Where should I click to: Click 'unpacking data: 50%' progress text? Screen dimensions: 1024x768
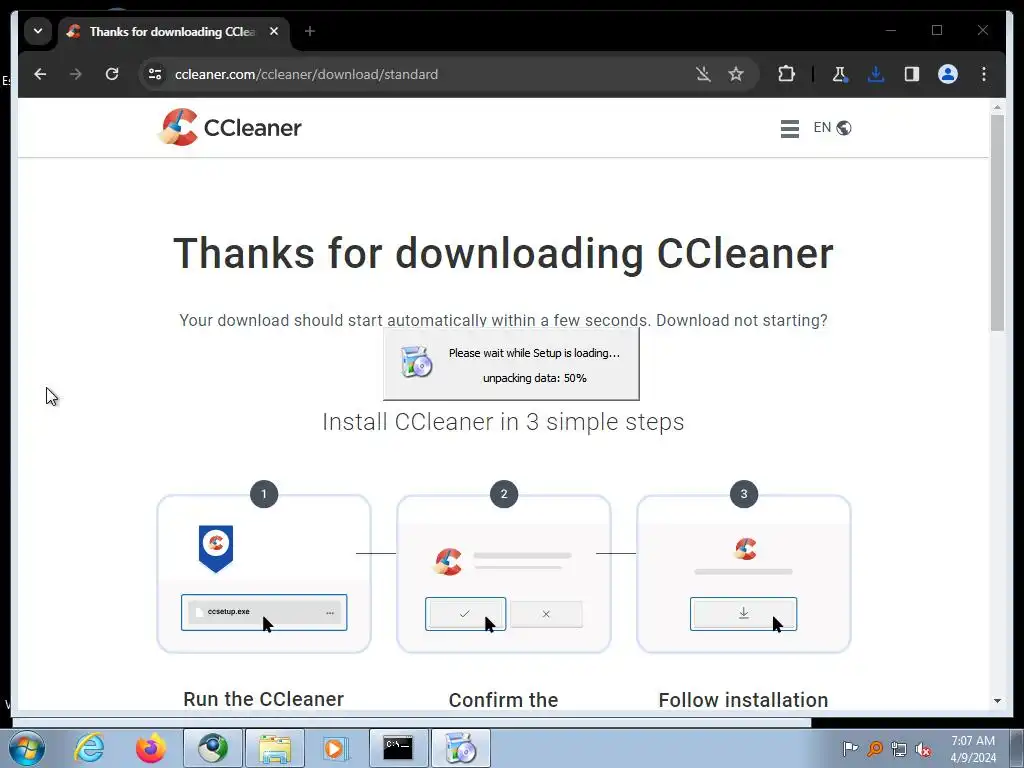[x=535, y=378]
